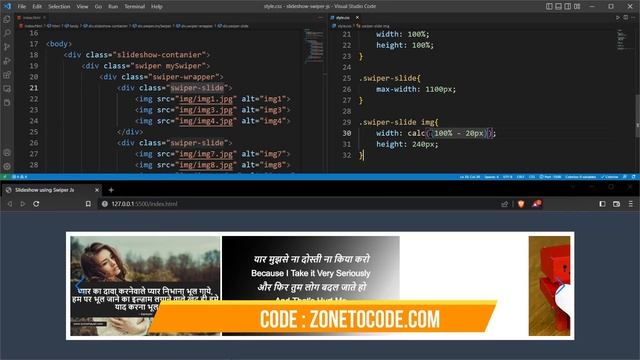Screen dimensions: 640x360
Task: Click the browser address bar URL
Action: (144, 204)
